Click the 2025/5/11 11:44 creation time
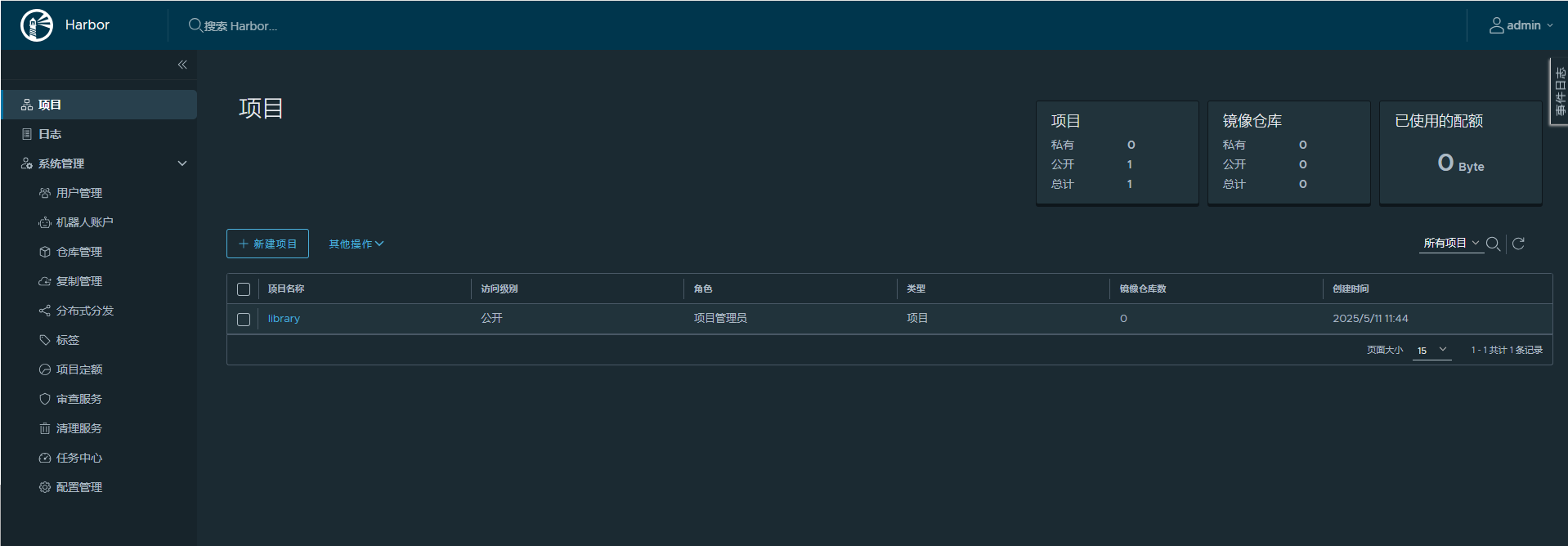1568x546 pixels. tap(1370, 318)
